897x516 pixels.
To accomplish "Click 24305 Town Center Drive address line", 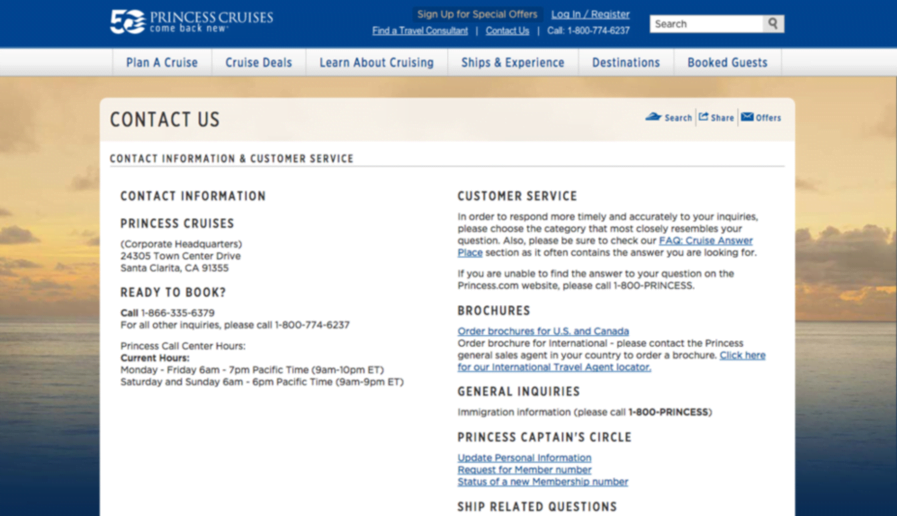I will pos(180,256).
